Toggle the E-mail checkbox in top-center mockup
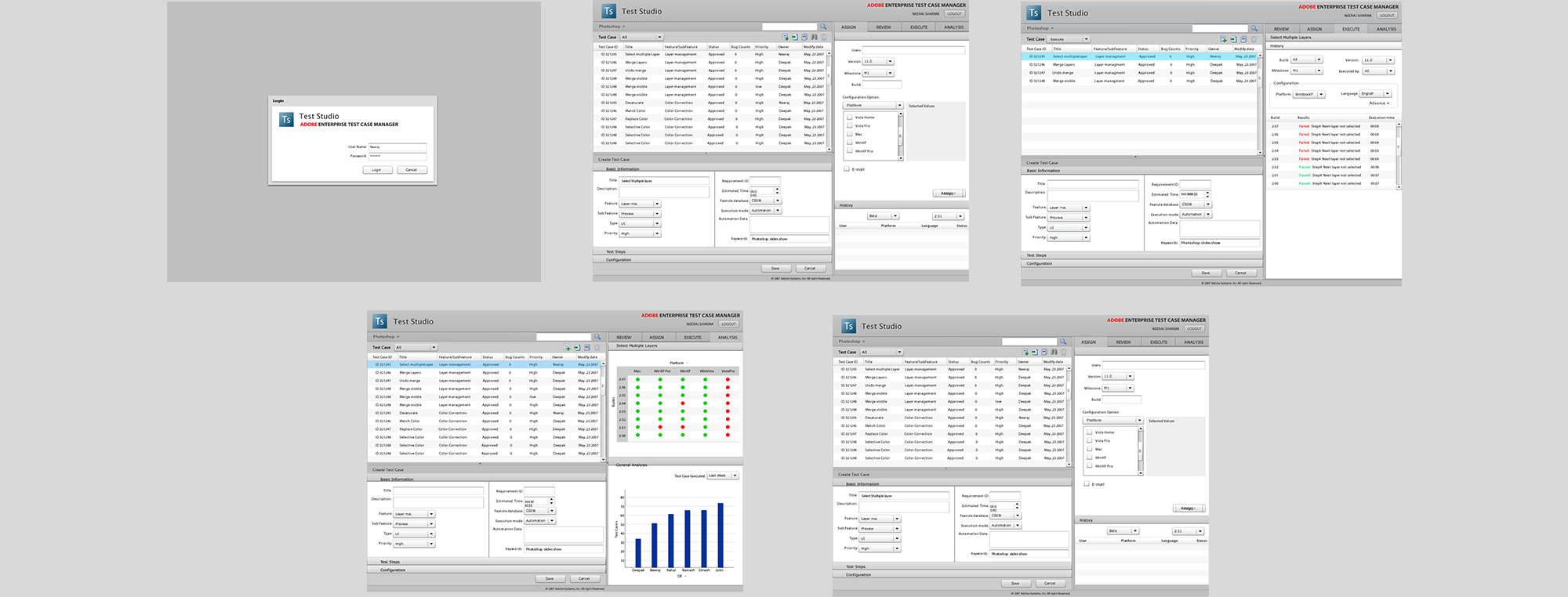1568x597 pixels. (x=847, y=169)
